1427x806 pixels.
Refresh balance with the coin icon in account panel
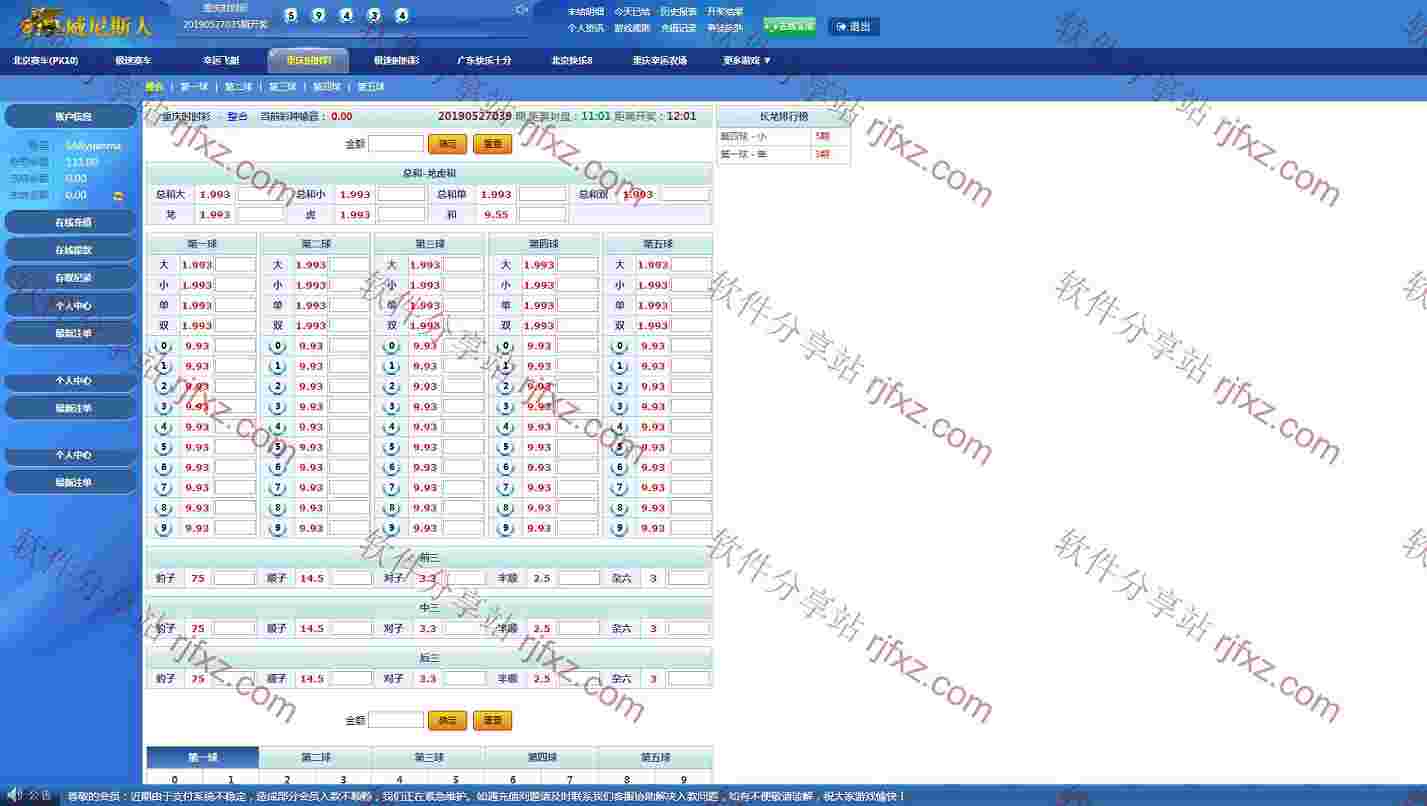coord(118,196)
